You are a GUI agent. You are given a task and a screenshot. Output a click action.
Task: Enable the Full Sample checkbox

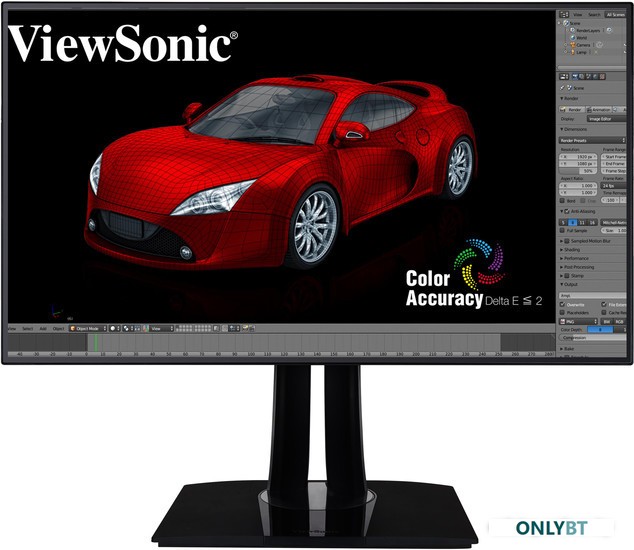click(562, 230)
